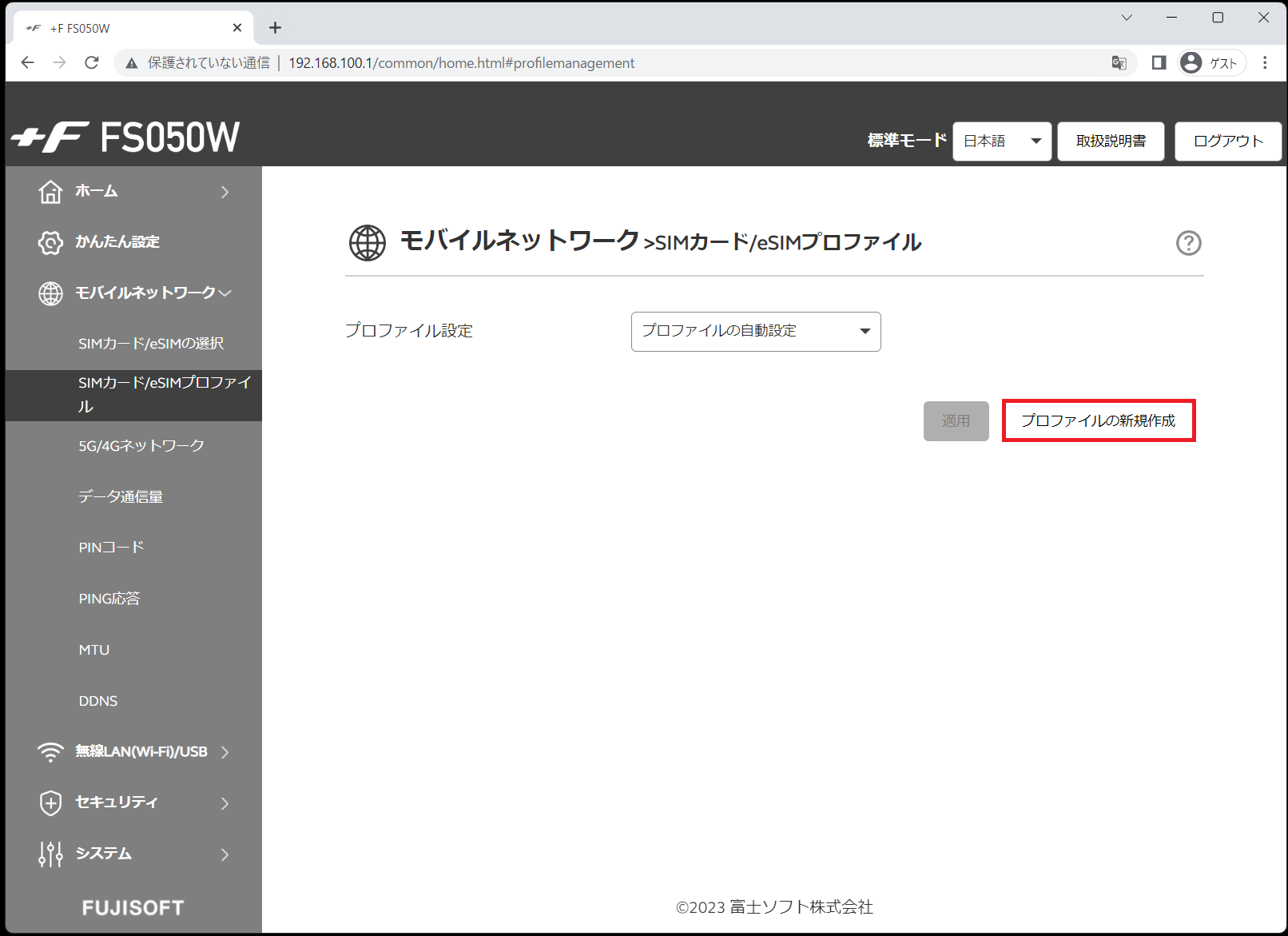Expand the 無線LAN(Wi-Fi)/USB chevron
This screenshot has width=1288, height=936.
tap(225, 752)
